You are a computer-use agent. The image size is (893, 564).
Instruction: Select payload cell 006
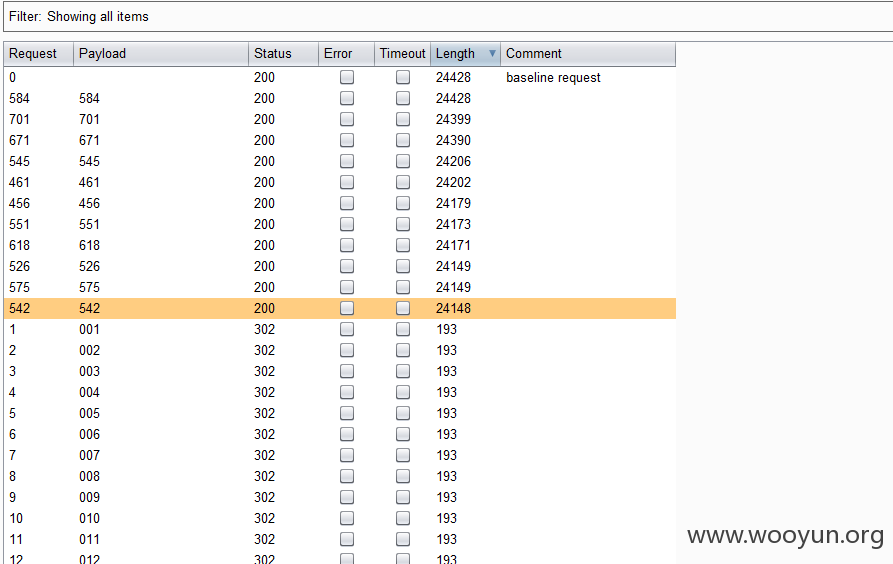89,434
